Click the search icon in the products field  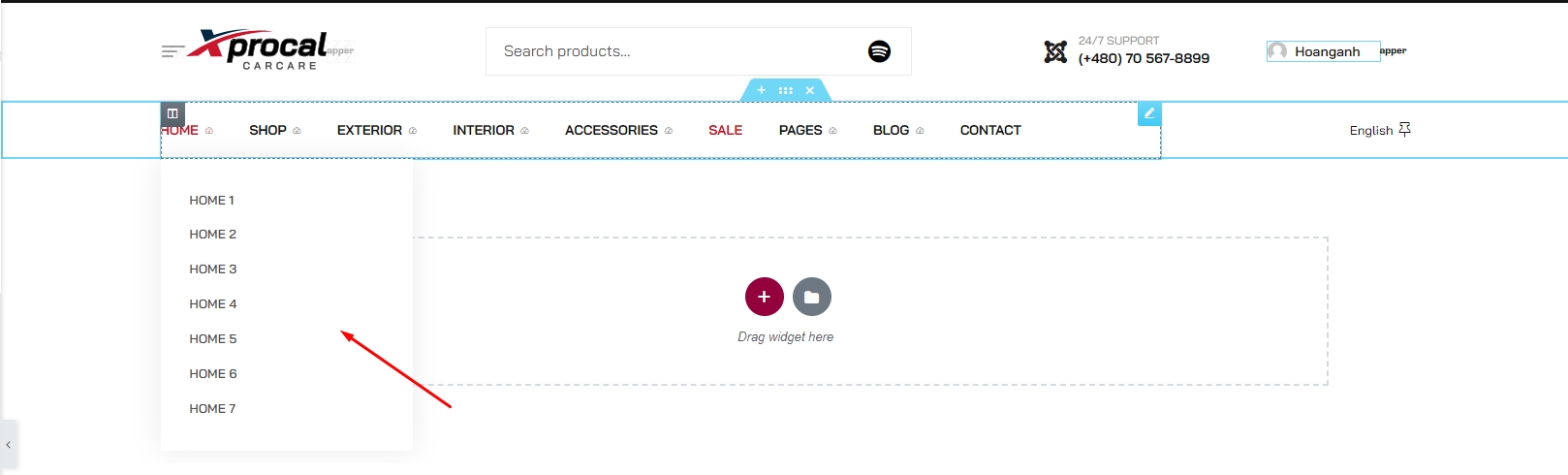click(x=879, y=51)
